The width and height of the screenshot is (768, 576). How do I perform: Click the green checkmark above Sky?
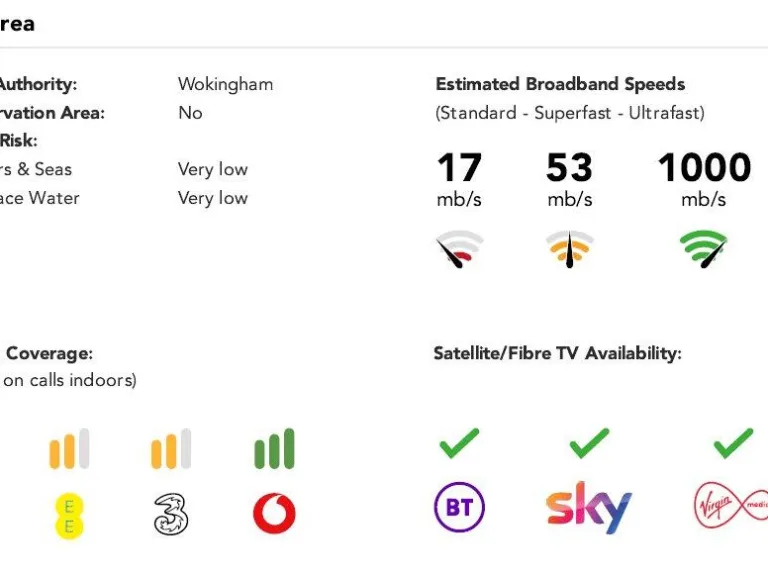pos(589,442)
